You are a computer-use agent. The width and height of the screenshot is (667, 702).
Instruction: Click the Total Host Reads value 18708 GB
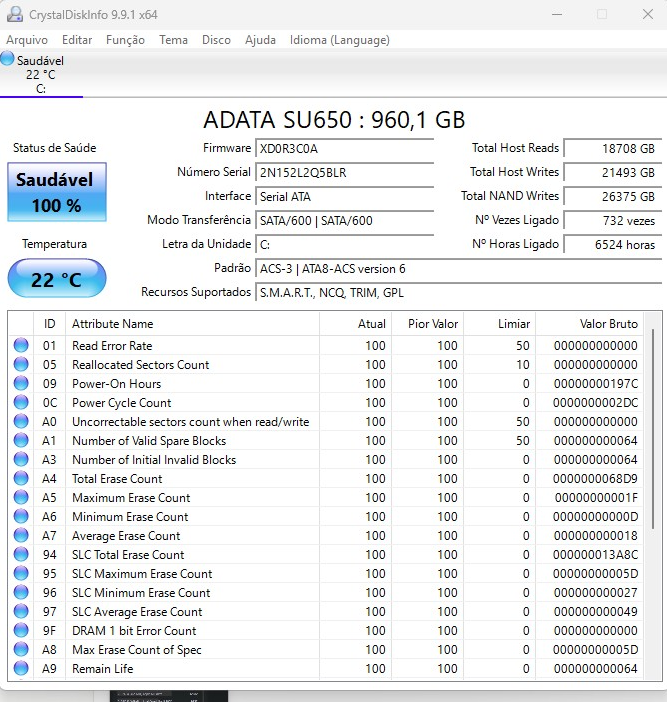click(x=612, y=148)
